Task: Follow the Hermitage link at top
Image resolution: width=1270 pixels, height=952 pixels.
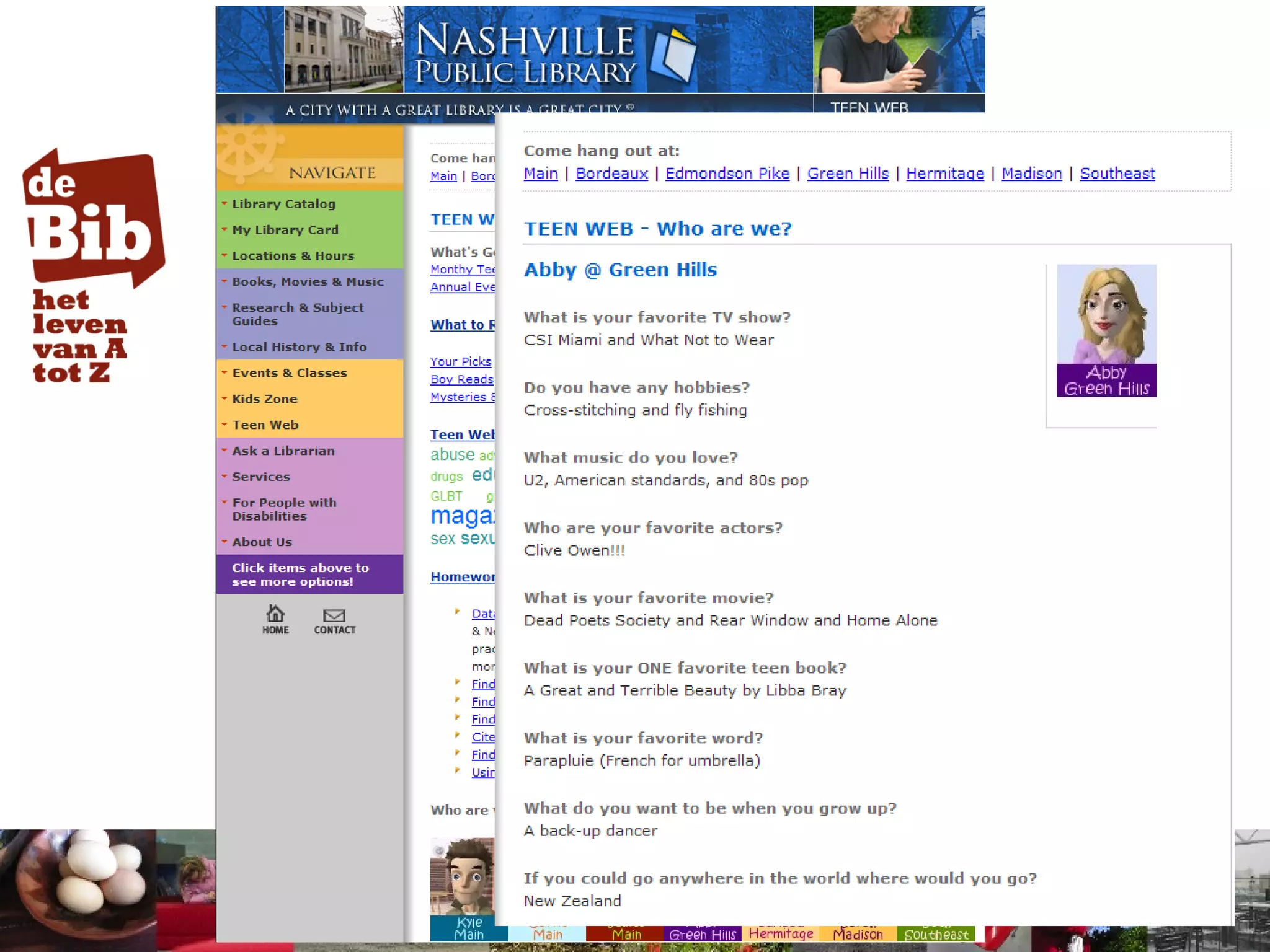Action: pyautogui.click(x=945, y=174)
